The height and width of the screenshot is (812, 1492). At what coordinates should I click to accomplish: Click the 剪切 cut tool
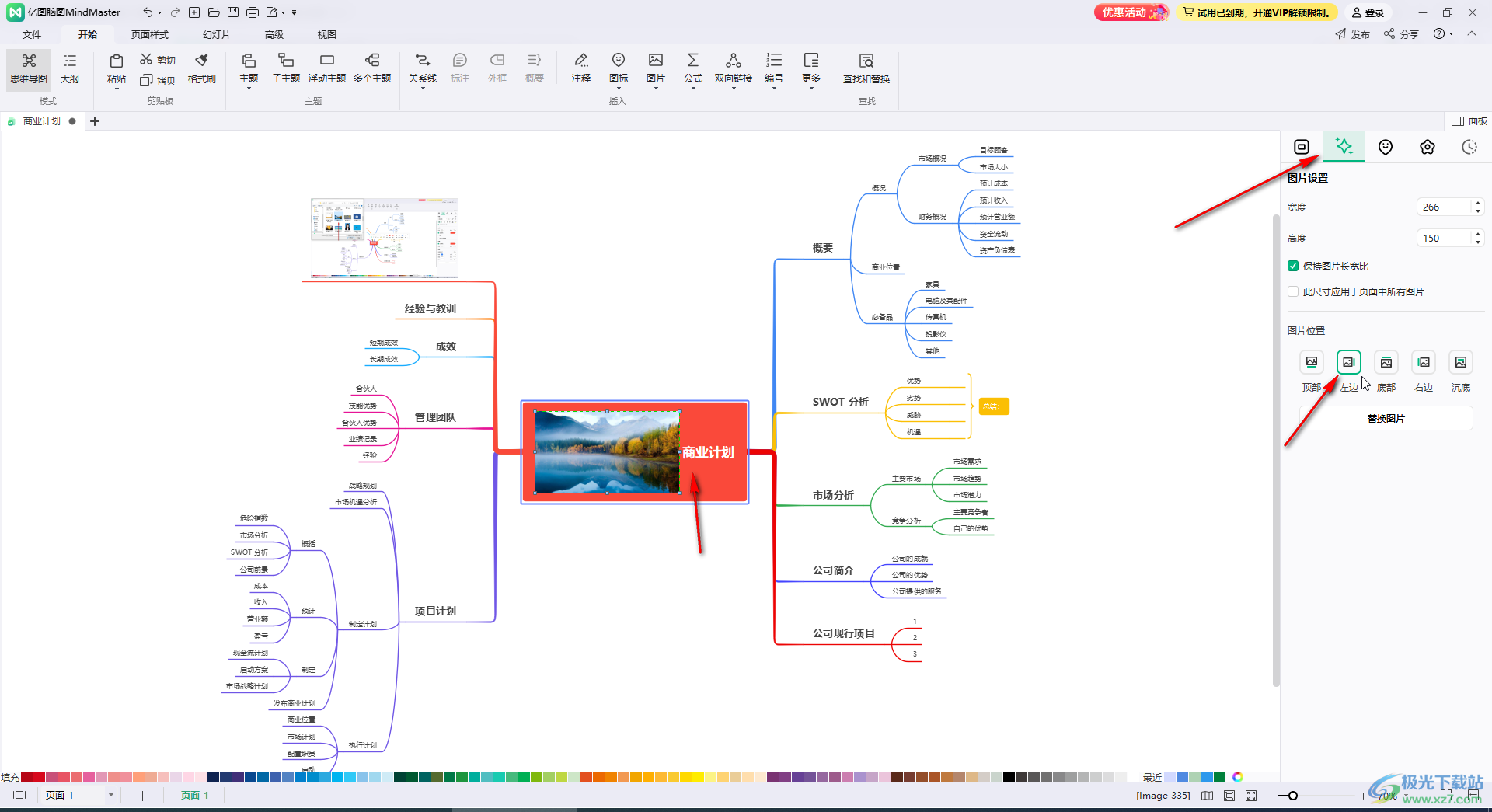click(x=158, y=60)
